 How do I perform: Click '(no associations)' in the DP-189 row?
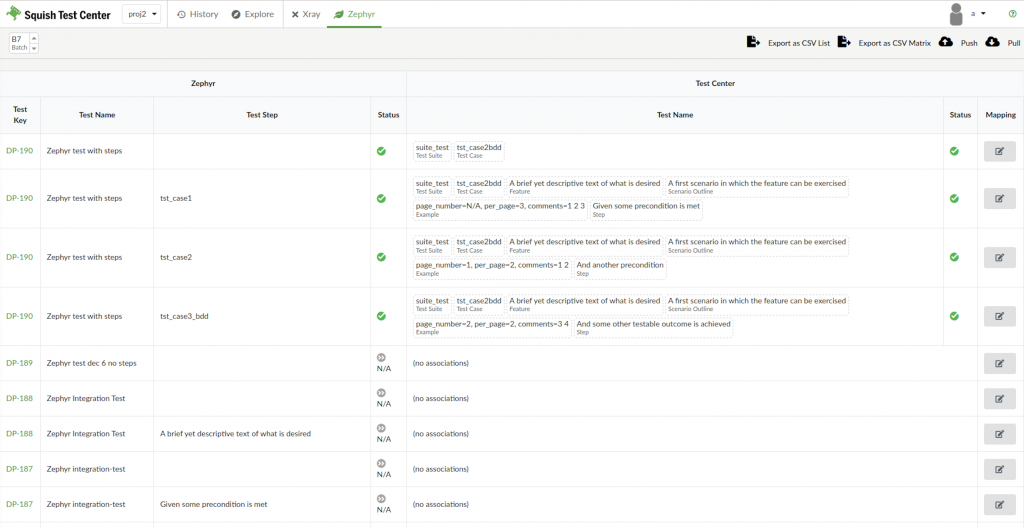[441, 363]
